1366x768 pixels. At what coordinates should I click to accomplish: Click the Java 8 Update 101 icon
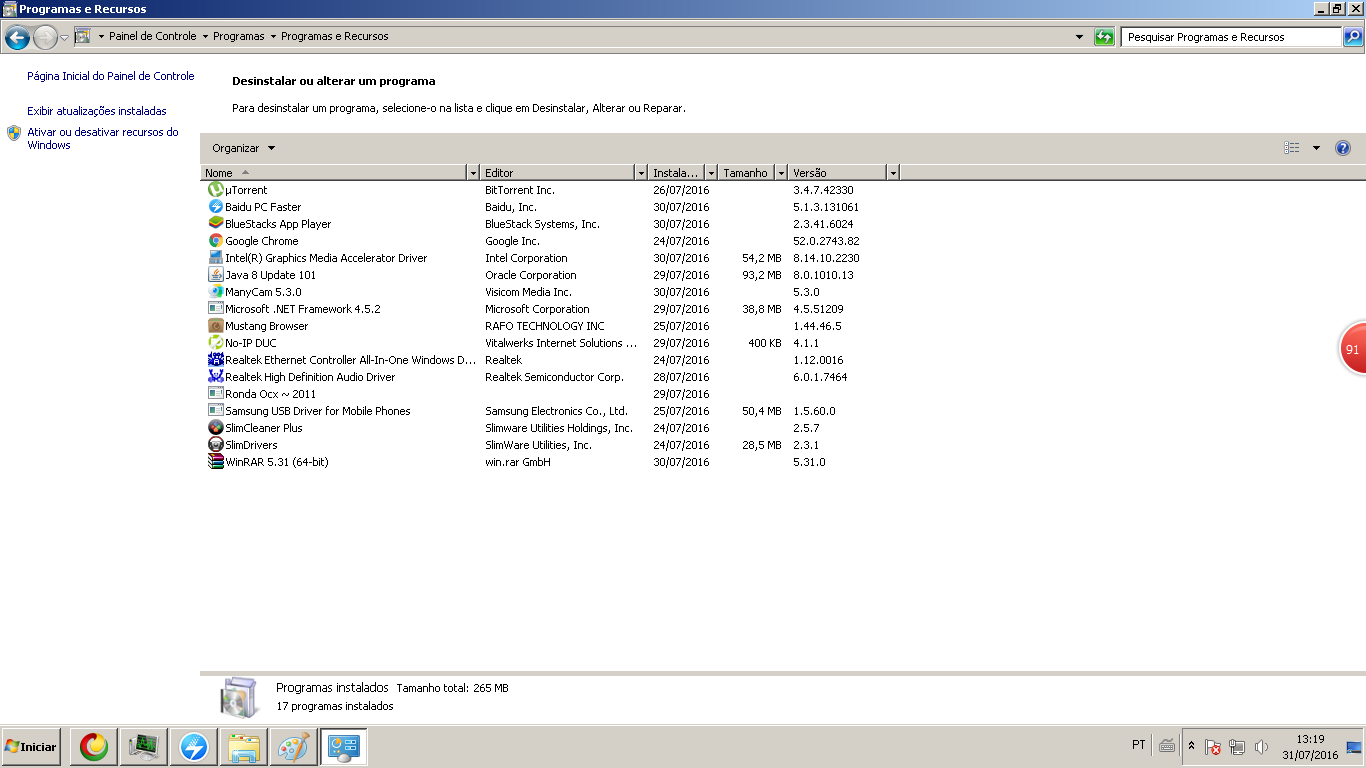pyautogui.click(x=215, y=275)
